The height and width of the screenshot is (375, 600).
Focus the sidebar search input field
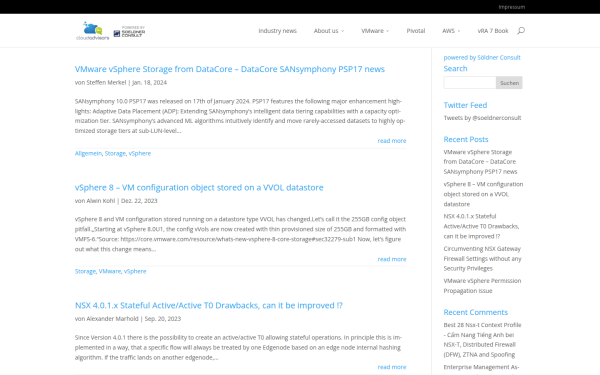point(470,83)
